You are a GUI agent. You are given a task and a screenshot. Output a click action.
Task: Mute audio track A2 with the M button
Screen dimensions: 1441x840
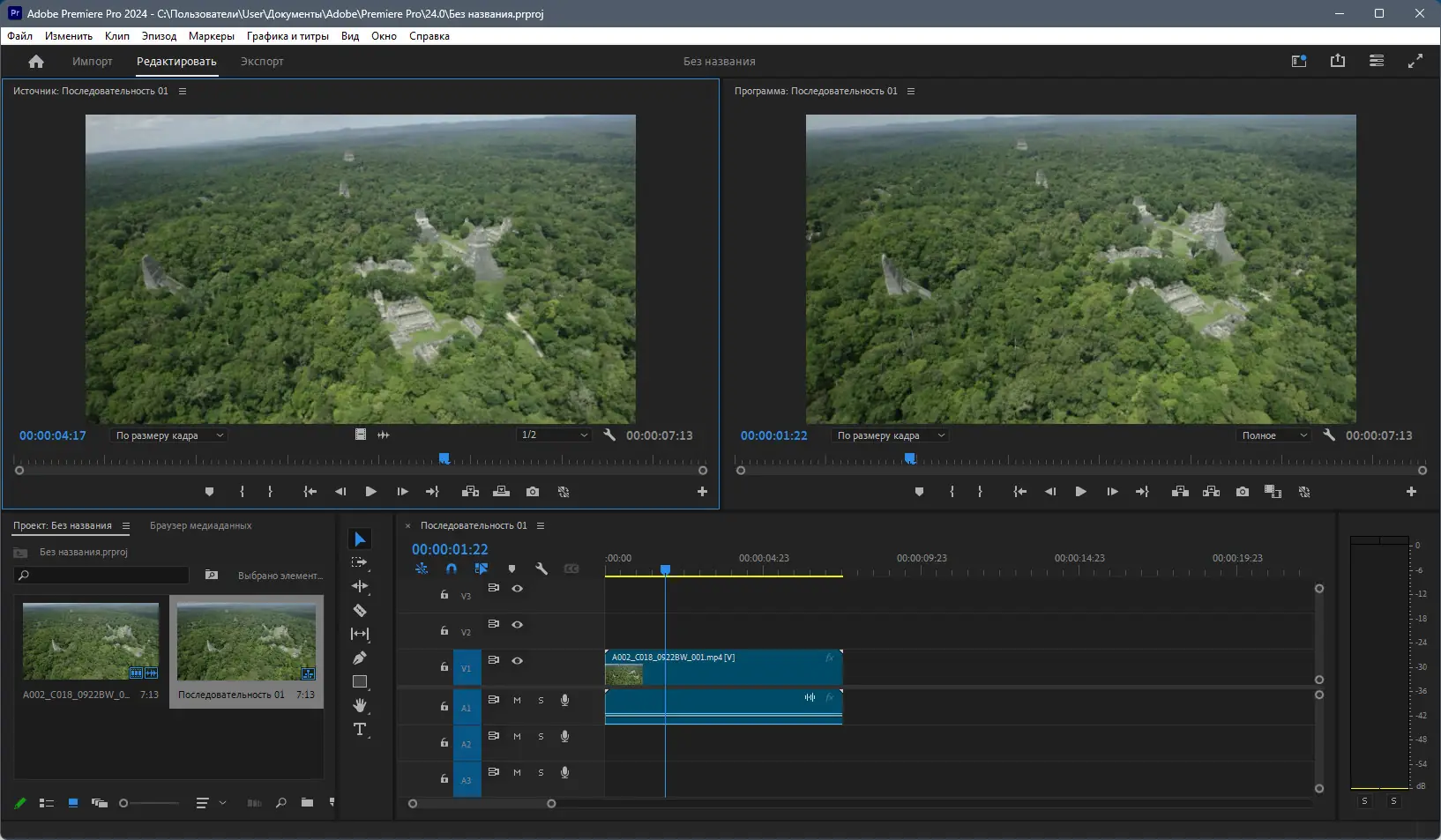pyautogui.click(x=517, y=737)
